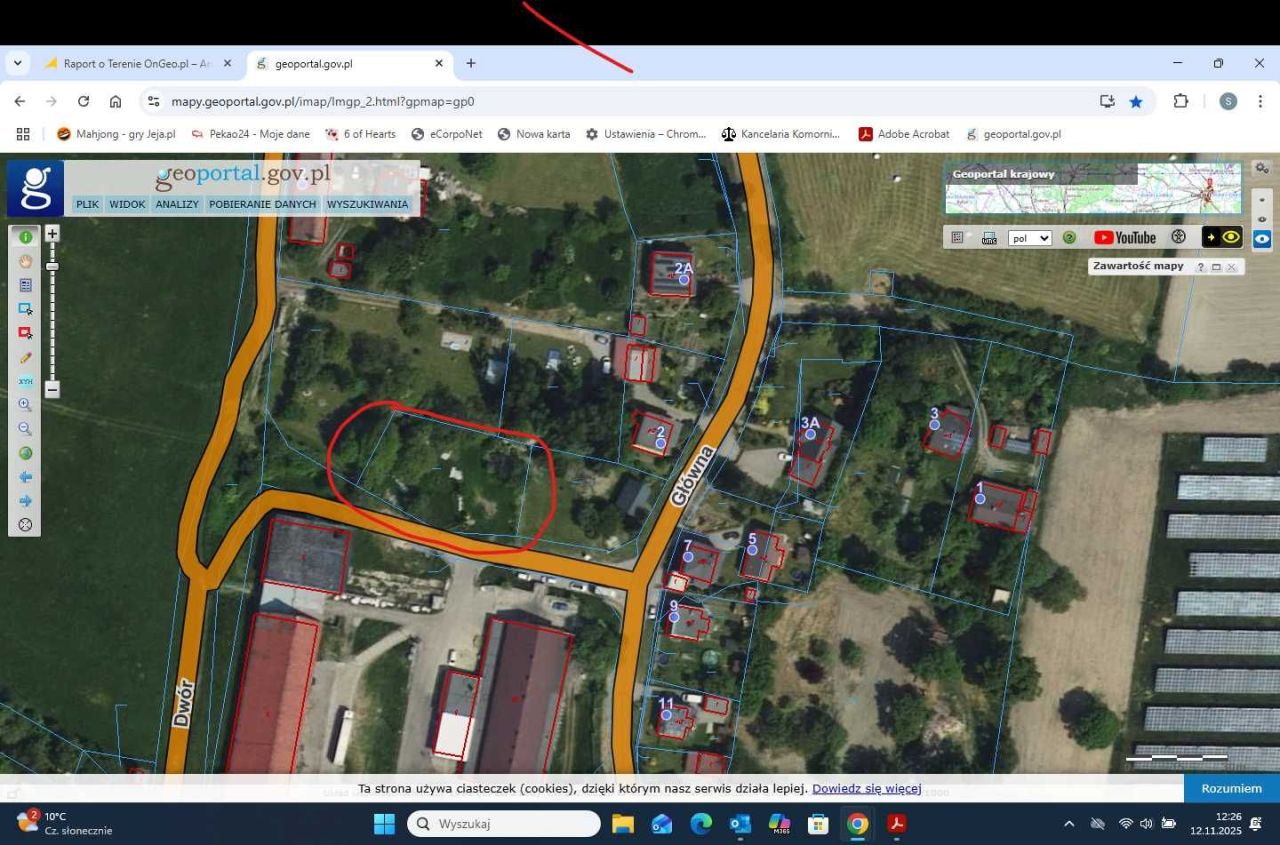Select the green info identify tool
This screenshot has height=845, width=1280.
[x=25, y=237]
